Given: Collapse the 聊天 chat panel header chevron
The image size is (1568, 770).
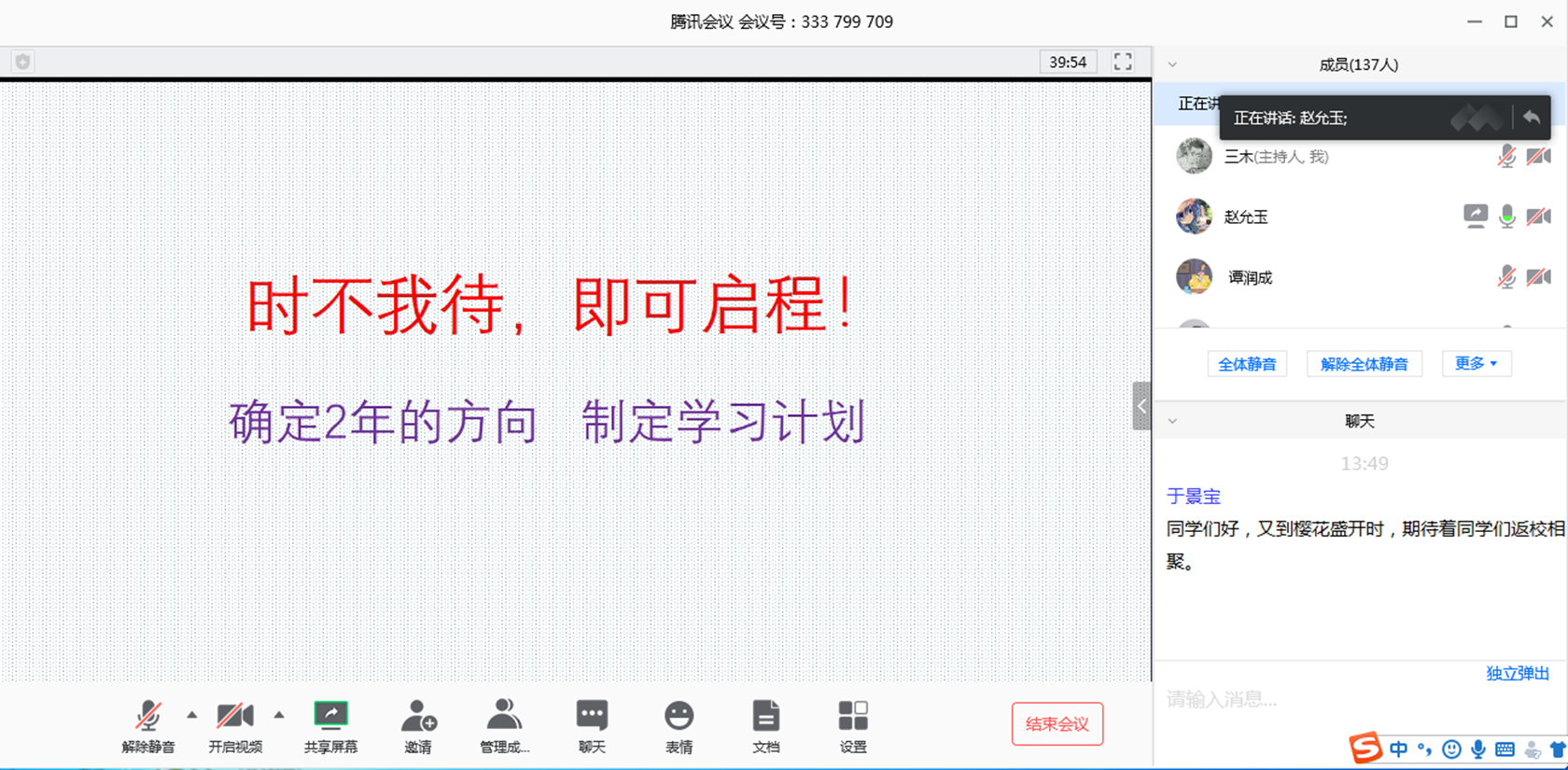Looking at the screenshot, I should pos(1173,421).
